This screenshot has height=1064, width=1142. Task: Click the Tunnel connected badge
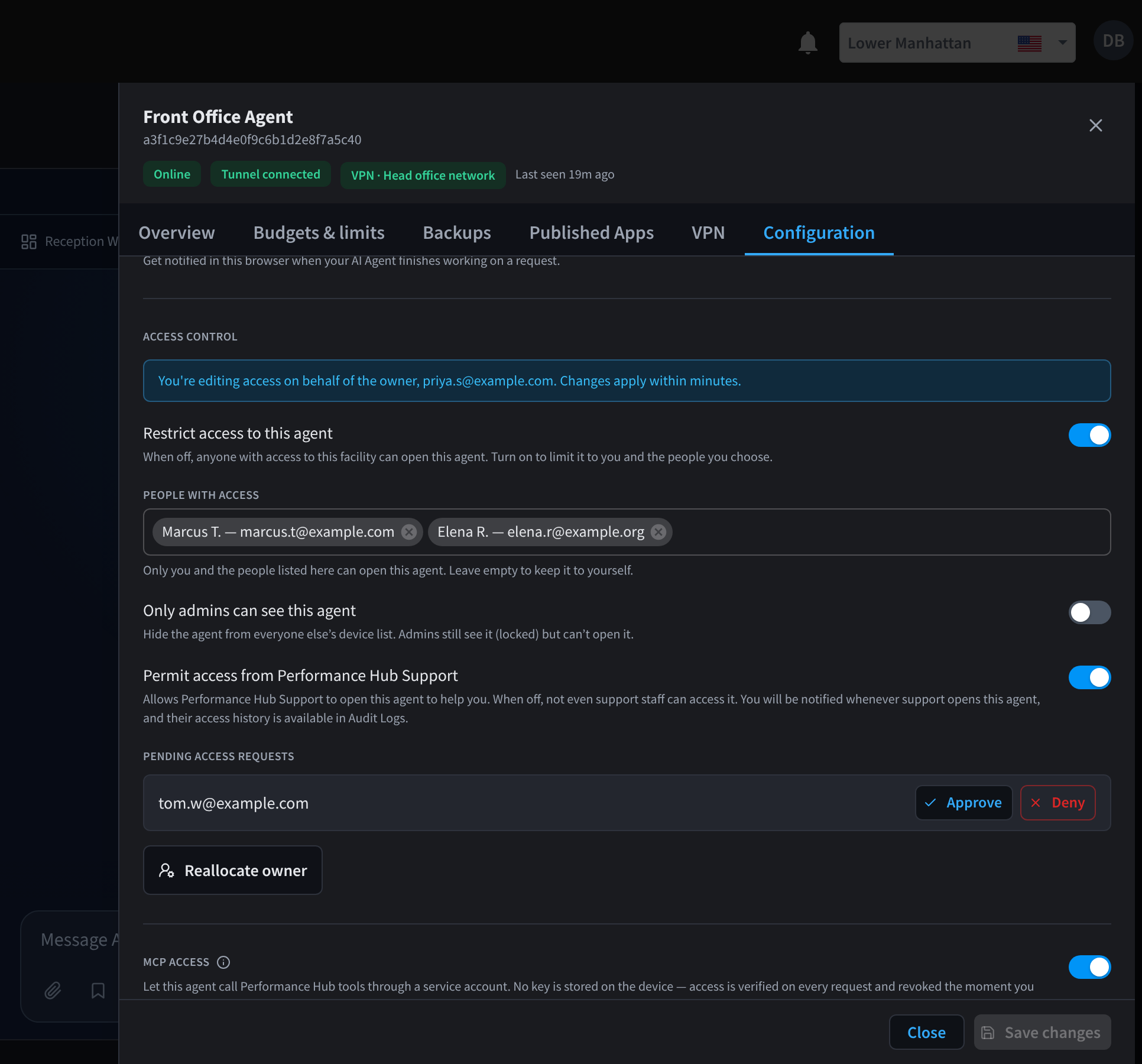pyautogui.click(x=271, y=174)
